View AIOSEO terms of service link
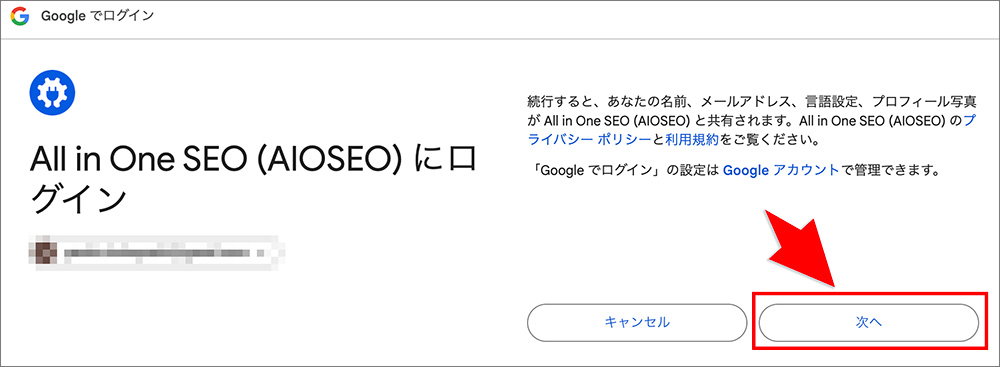The image size is (1000, 367). pos(692,139)
